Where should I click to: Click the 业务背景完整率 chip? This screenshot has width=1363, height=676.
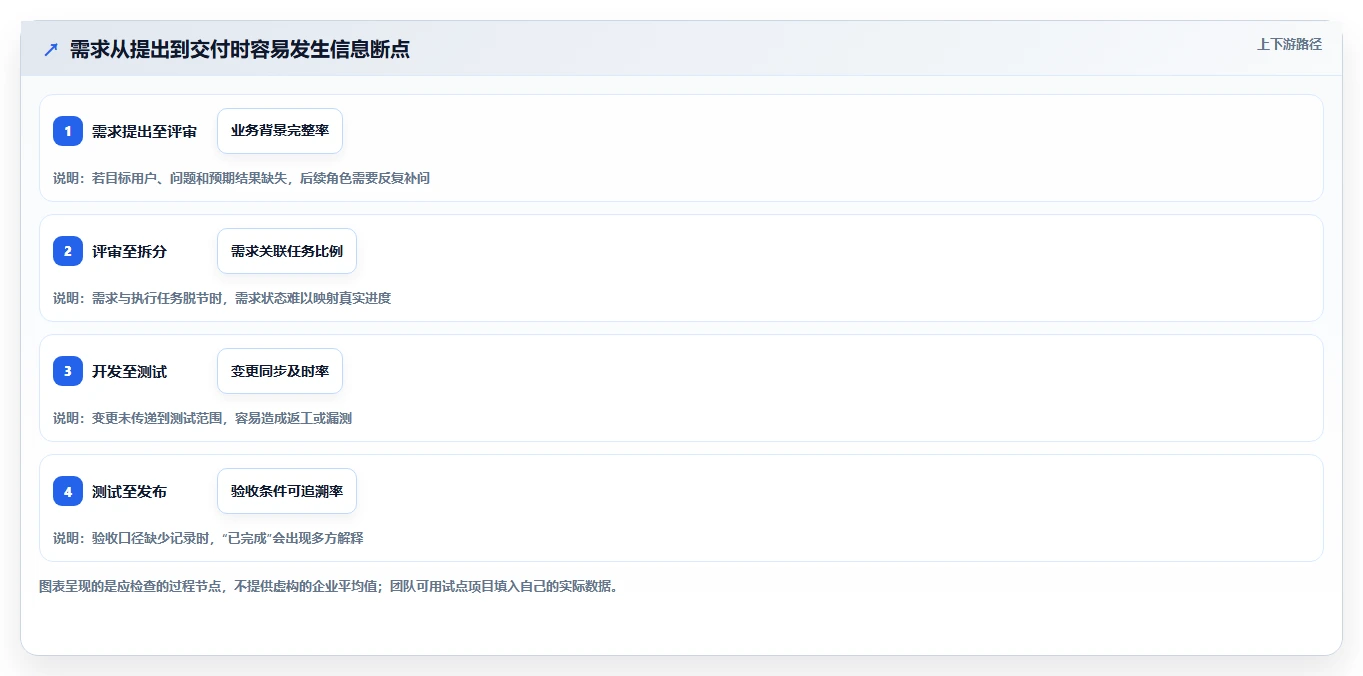click(280, 131)
